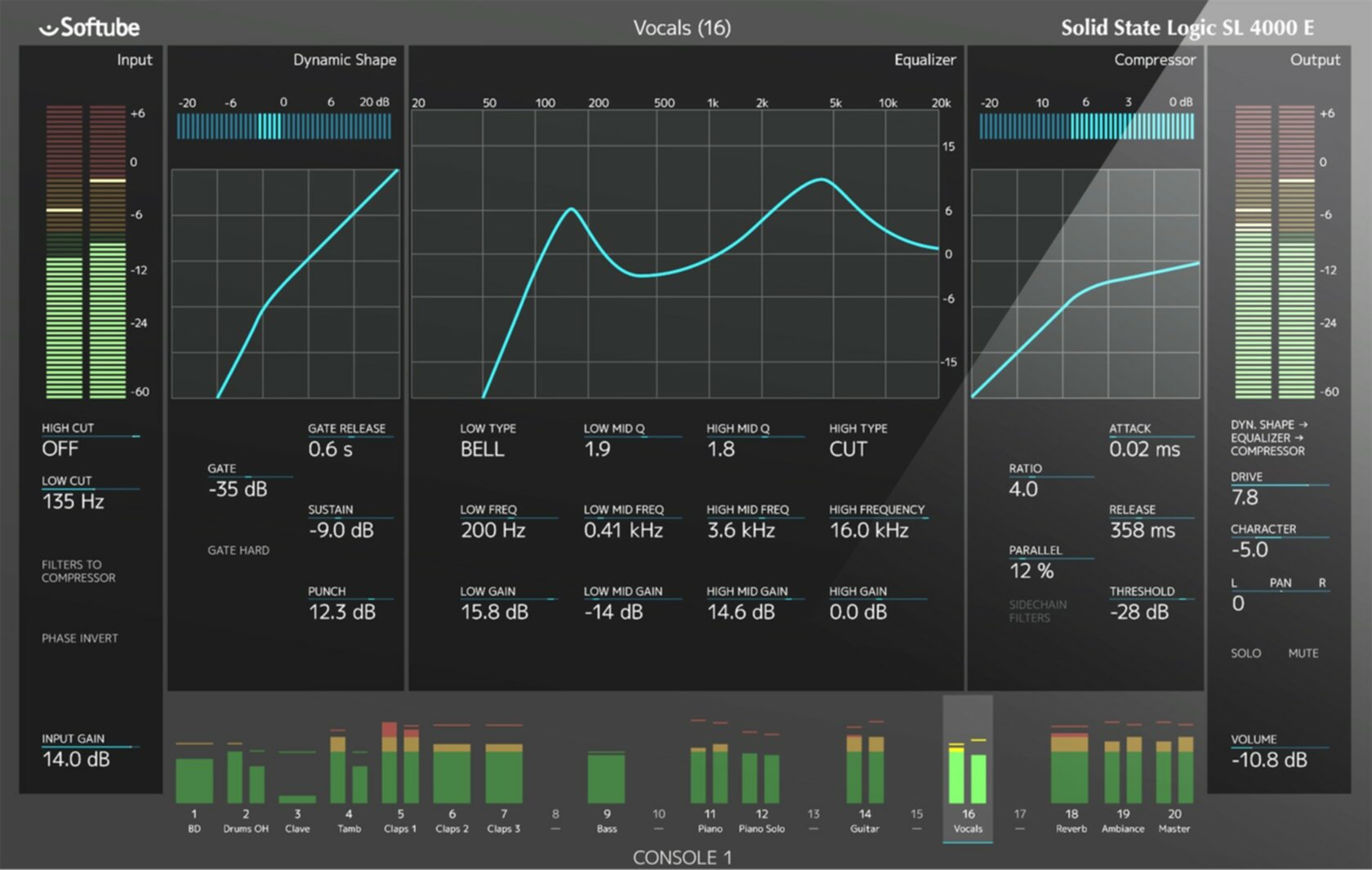
Task: Select channel 14 Guitar meter
Action: (x=865, y=772)
